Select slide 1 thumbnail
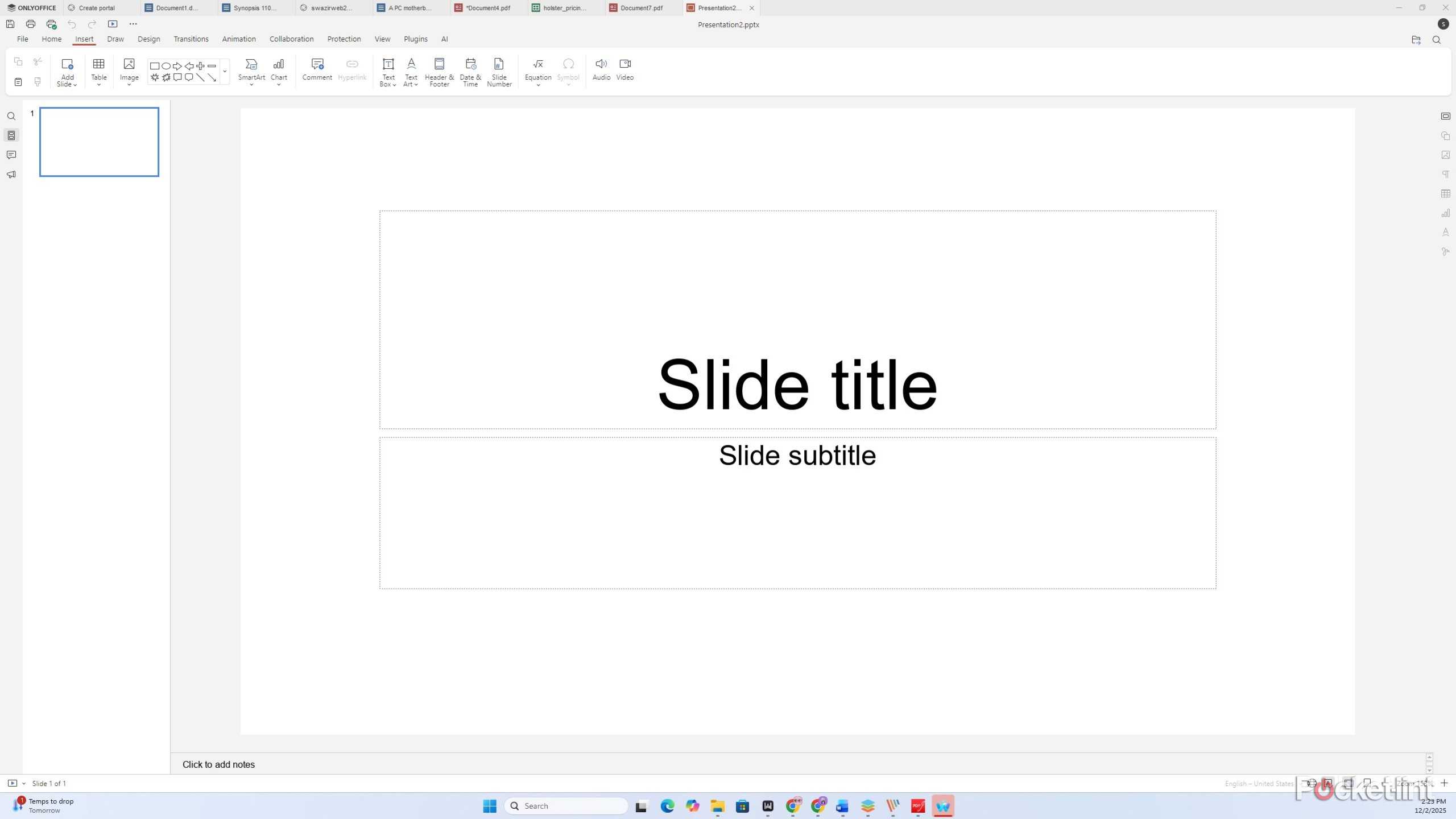Screen dimensions: 1456x819 [99, 142]
